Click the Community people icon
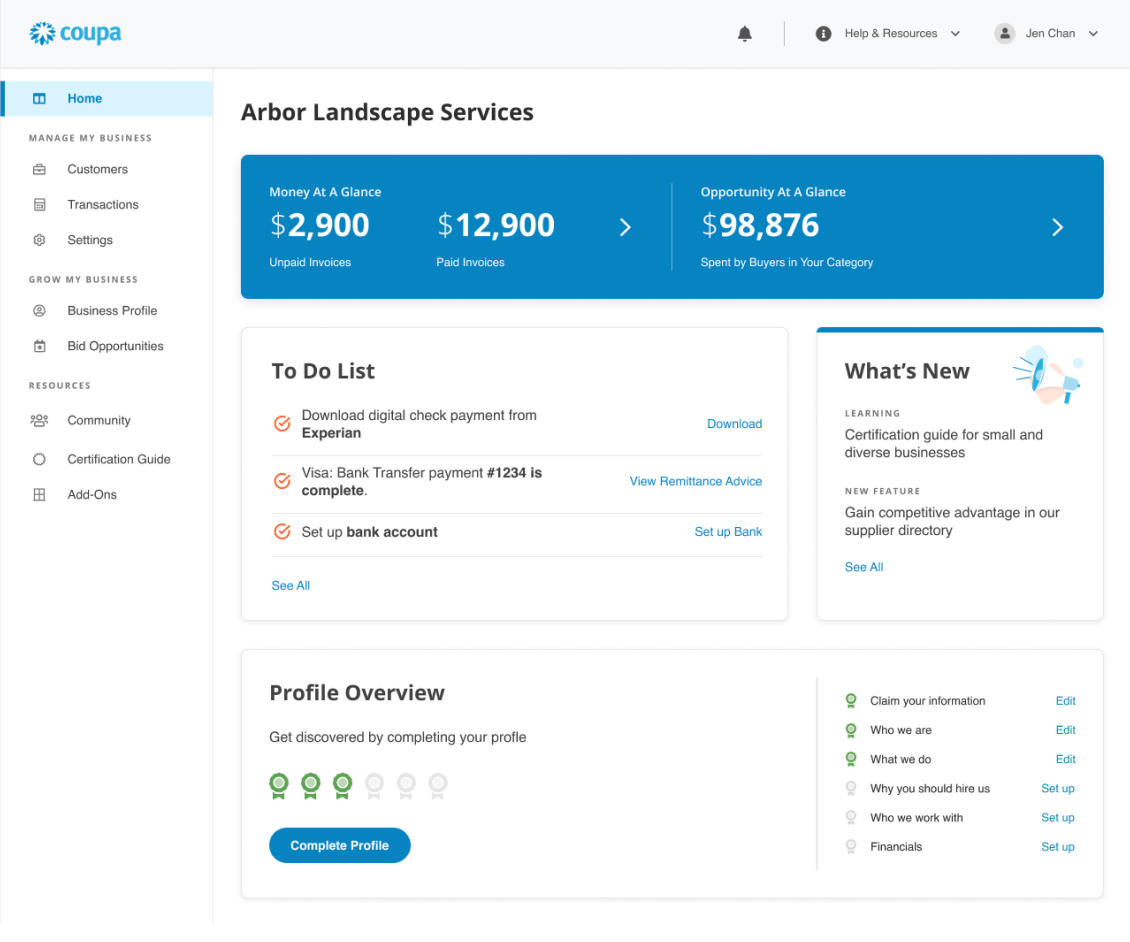The height and width of the screenshot is (942, 1130). [40, 421]
